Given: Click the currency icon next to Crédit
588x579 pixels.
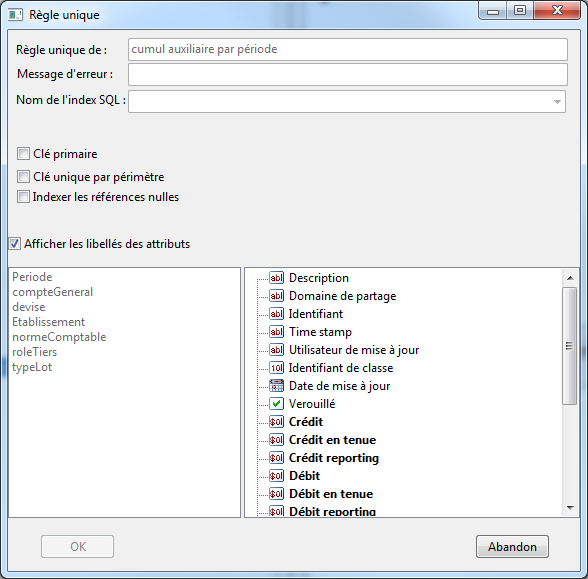Looking at the screenshot, I should click(276, 422).
